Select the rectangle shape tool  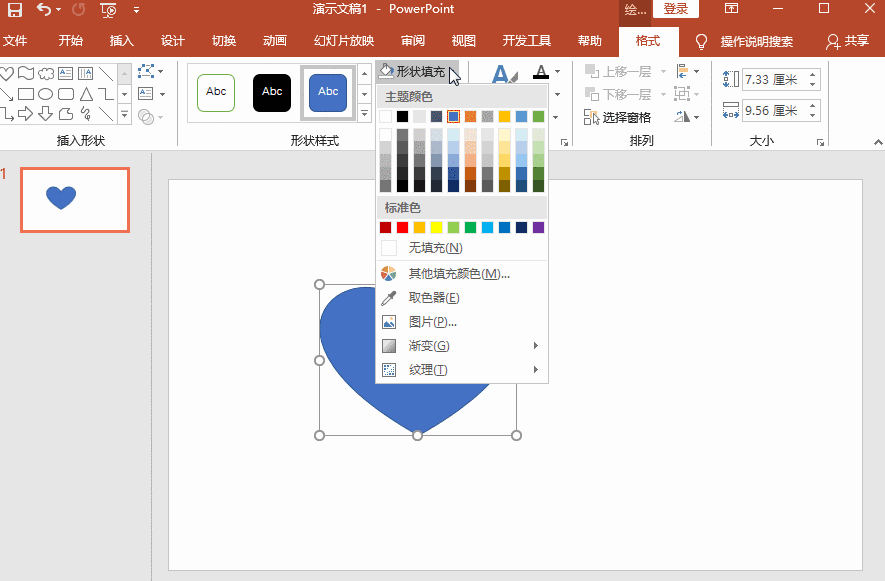pyautogui.click(x=26, y=93)
